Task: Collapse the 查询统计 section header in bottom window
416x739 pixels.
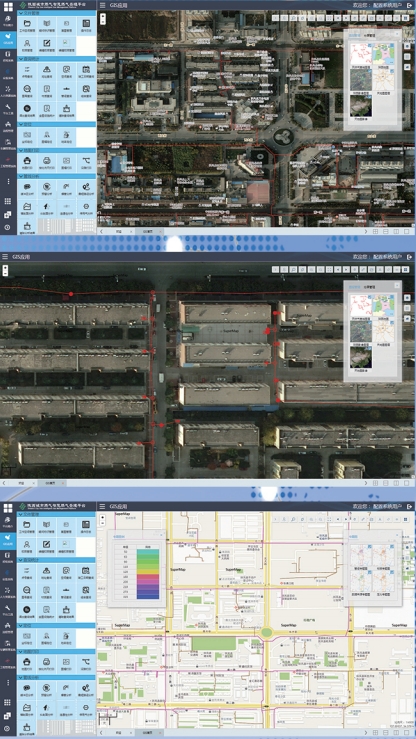Action: pyautogui.click(x=57, y=560)
